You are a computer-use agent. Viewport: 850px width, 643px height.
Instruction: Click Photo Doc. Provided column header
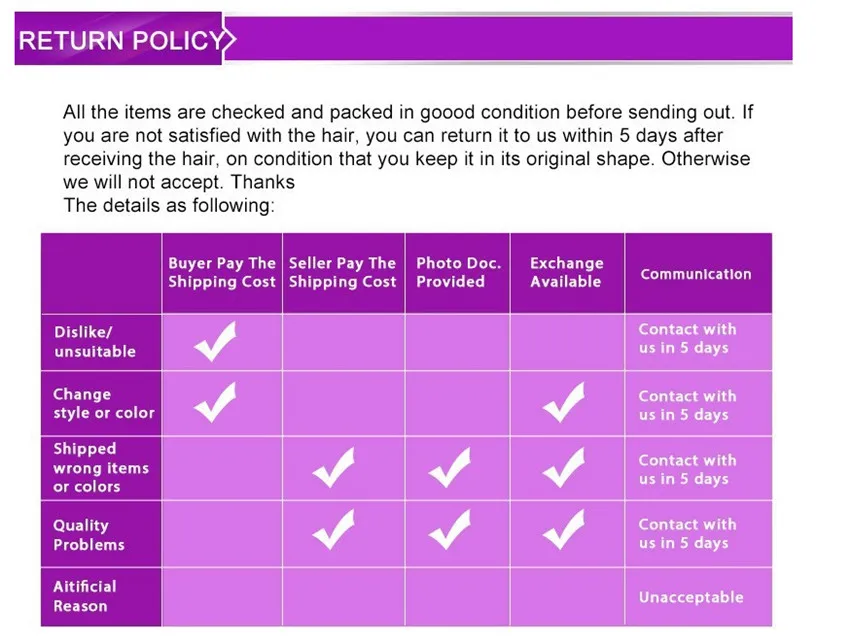coord(458,273)
